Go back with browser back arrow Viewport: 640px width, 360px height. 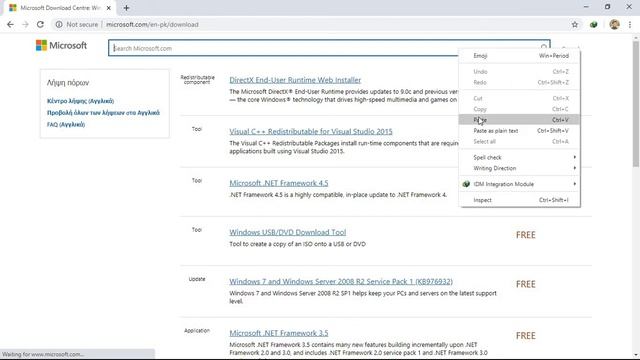(10, 24)
